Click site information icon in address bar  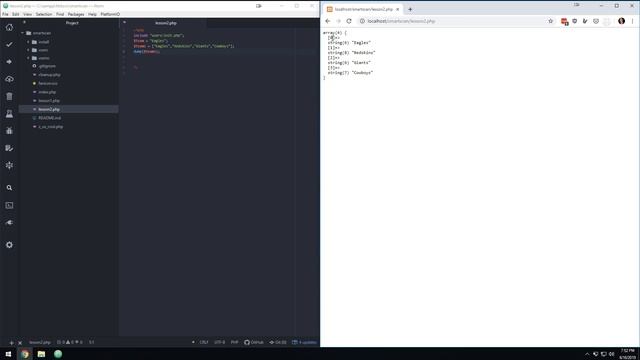coord(362,21)
